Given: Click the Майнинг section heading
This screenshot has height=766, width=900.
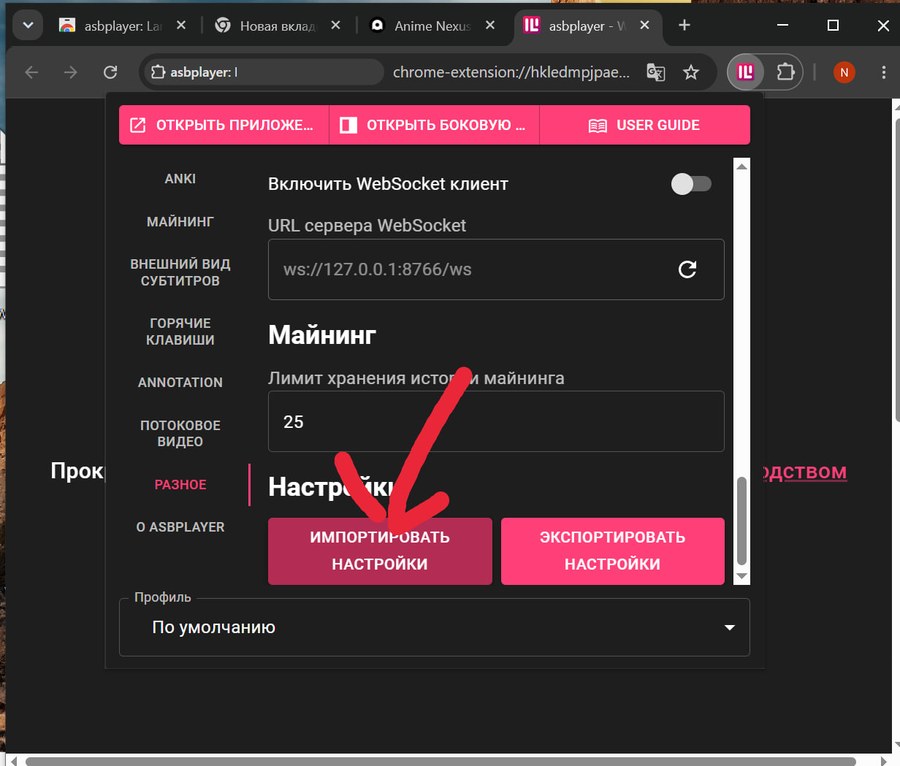Looking at the screenshot, I should pyautogui.click(x=322, y=335).
